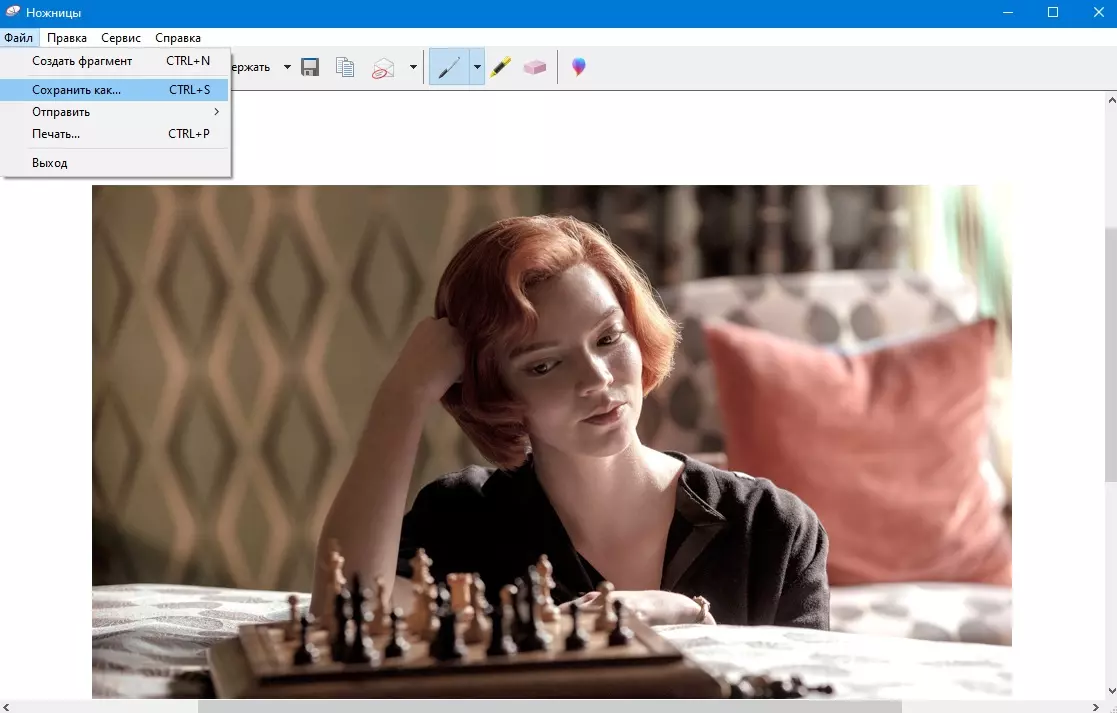Expand the pen options dropdown arrow
This screenshot has height=713, width=1117.
coord(477,67)
